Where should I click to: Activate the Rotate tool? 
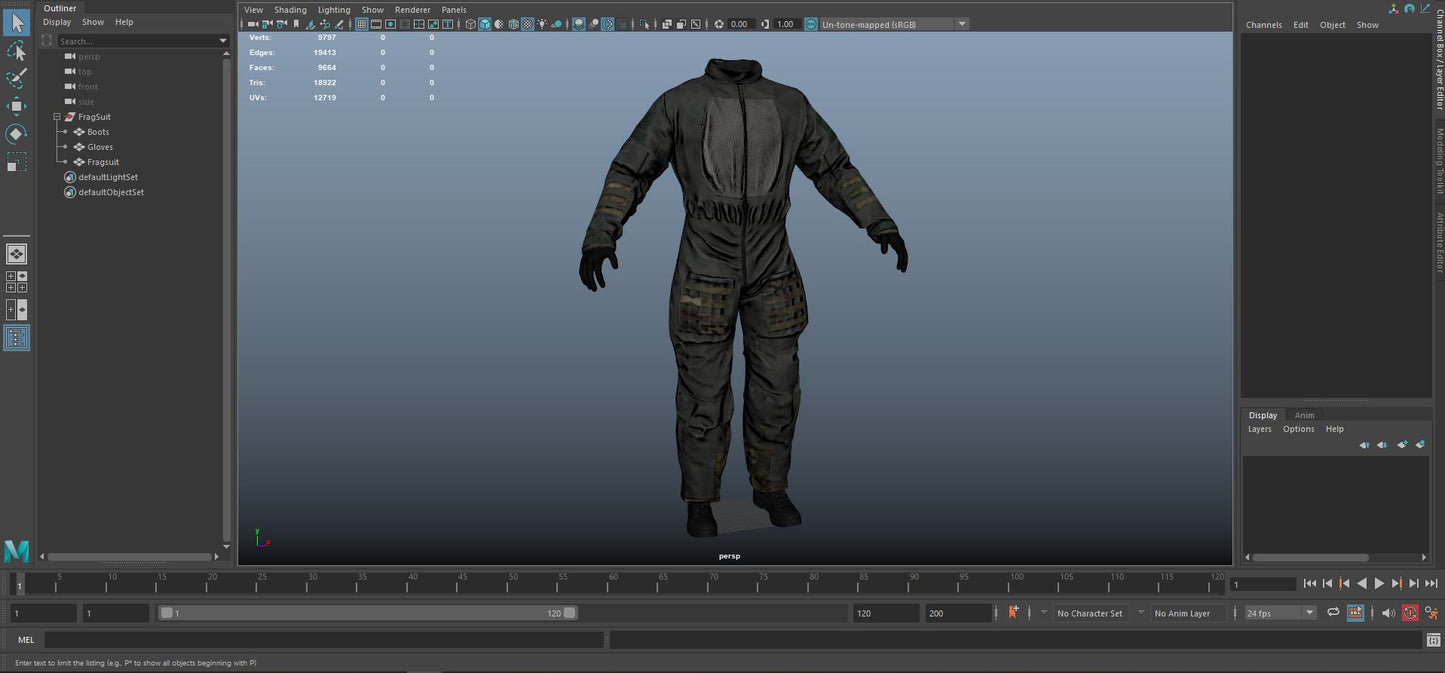click(x=16, y=133)
